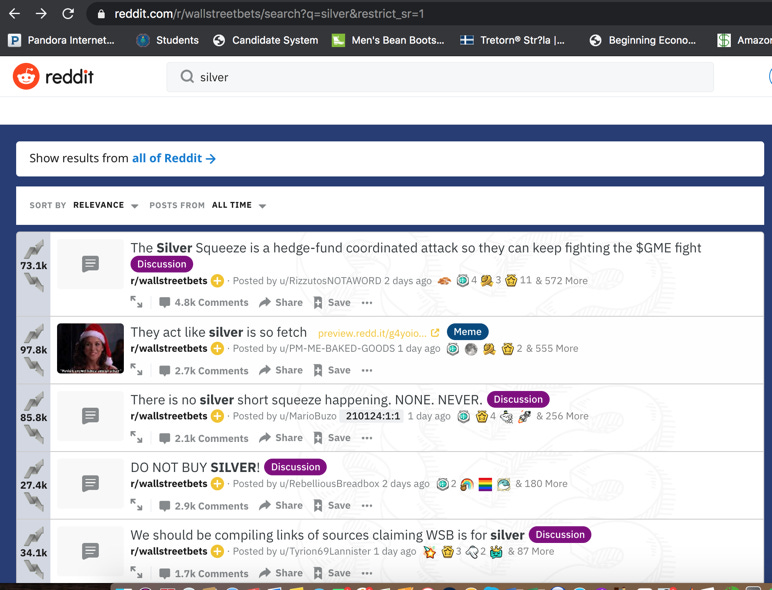This screenshot has height=590, width=772.
Task: Expand the DO NOT BUY SILVER post
Action: pyautogui.click(x=136, y=505)
